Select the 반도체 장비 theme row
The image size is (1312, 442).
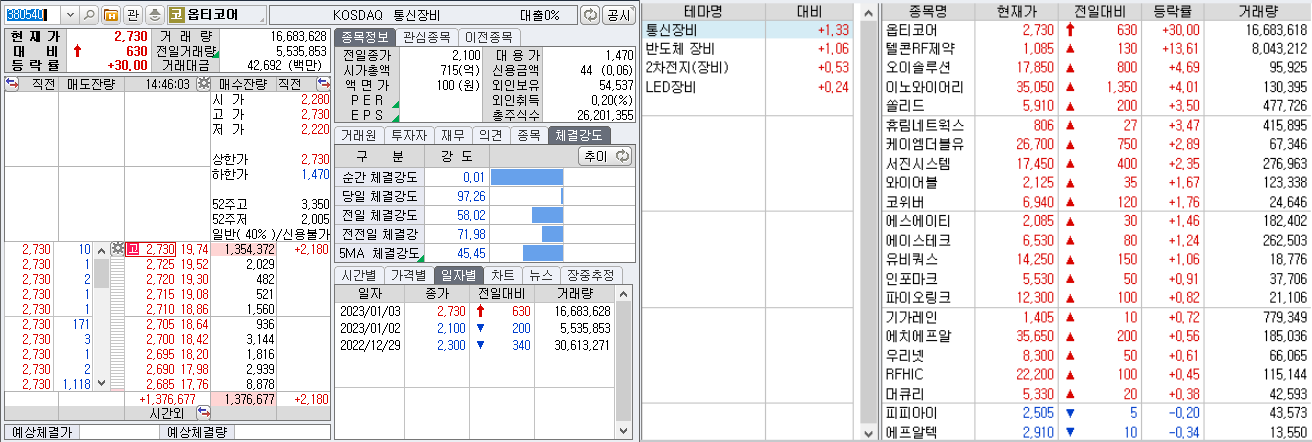(748, 49)
